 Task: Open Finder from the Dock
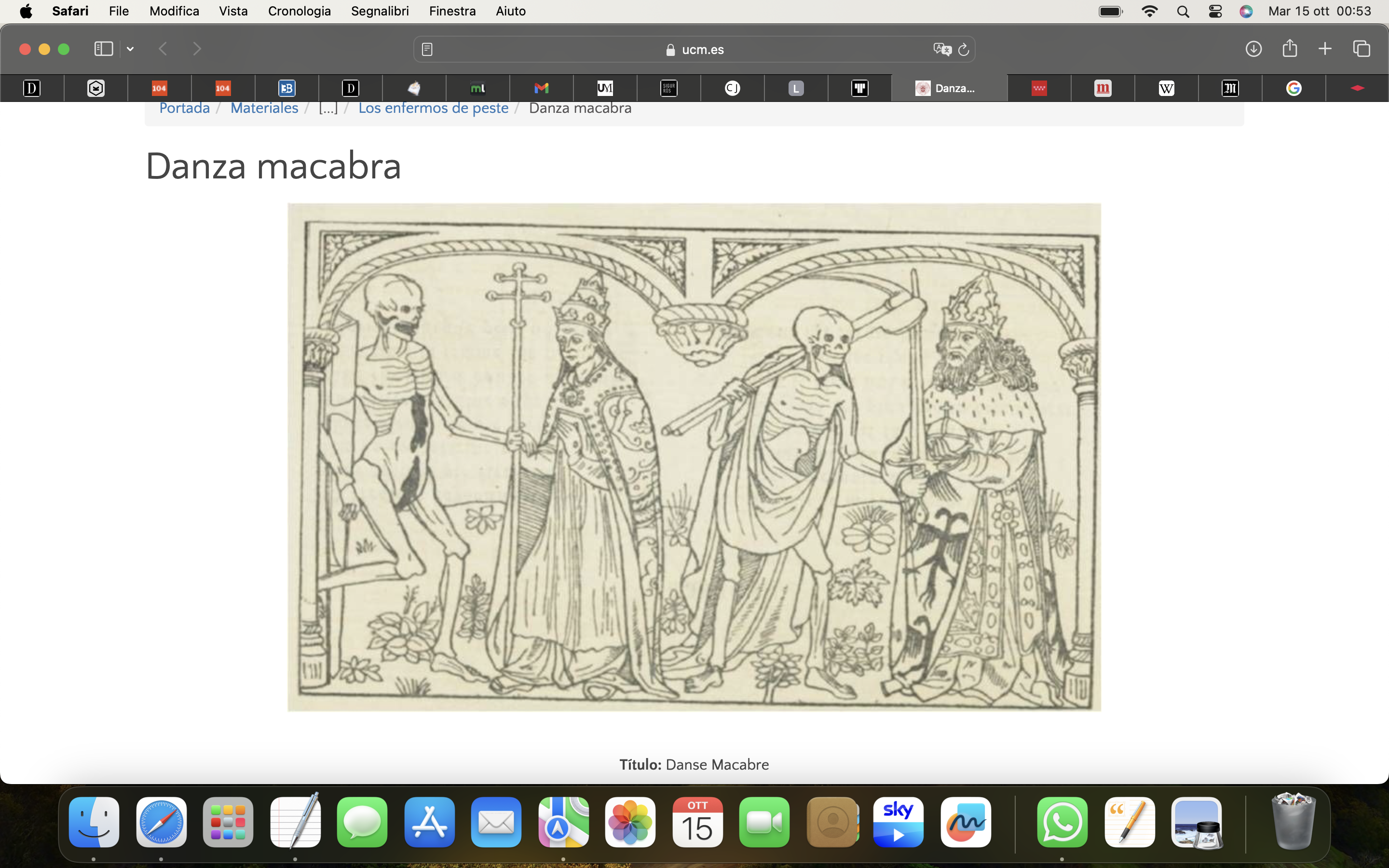point(94,822)
